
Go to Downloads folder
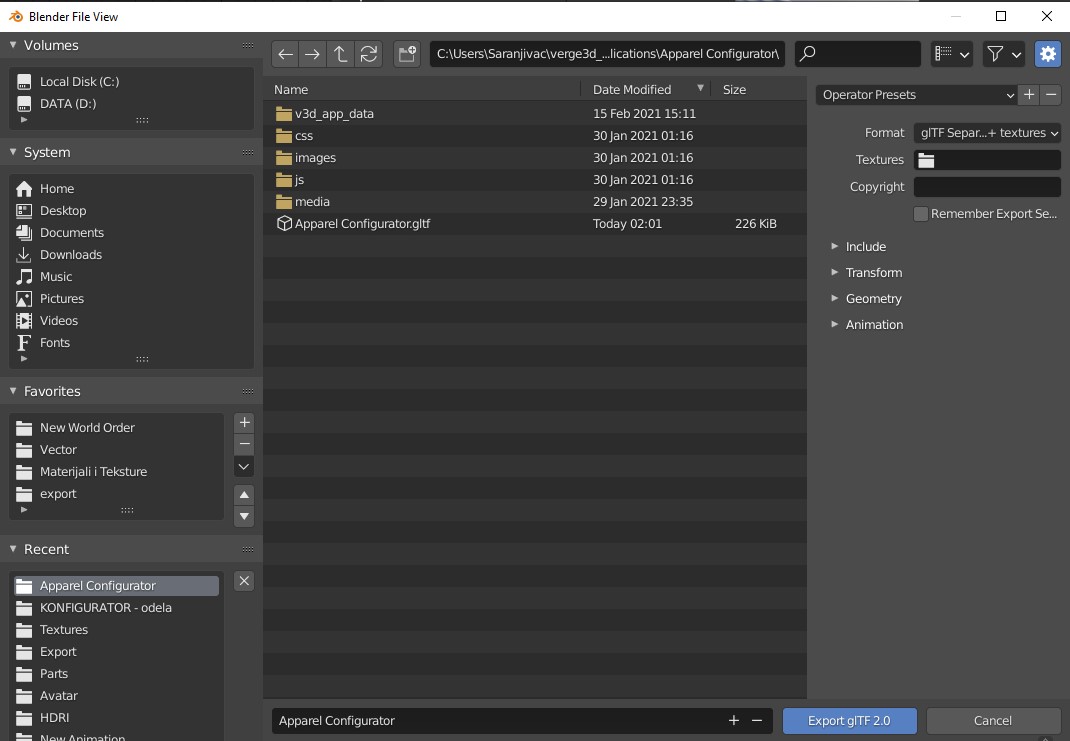[x=131, y=255]
